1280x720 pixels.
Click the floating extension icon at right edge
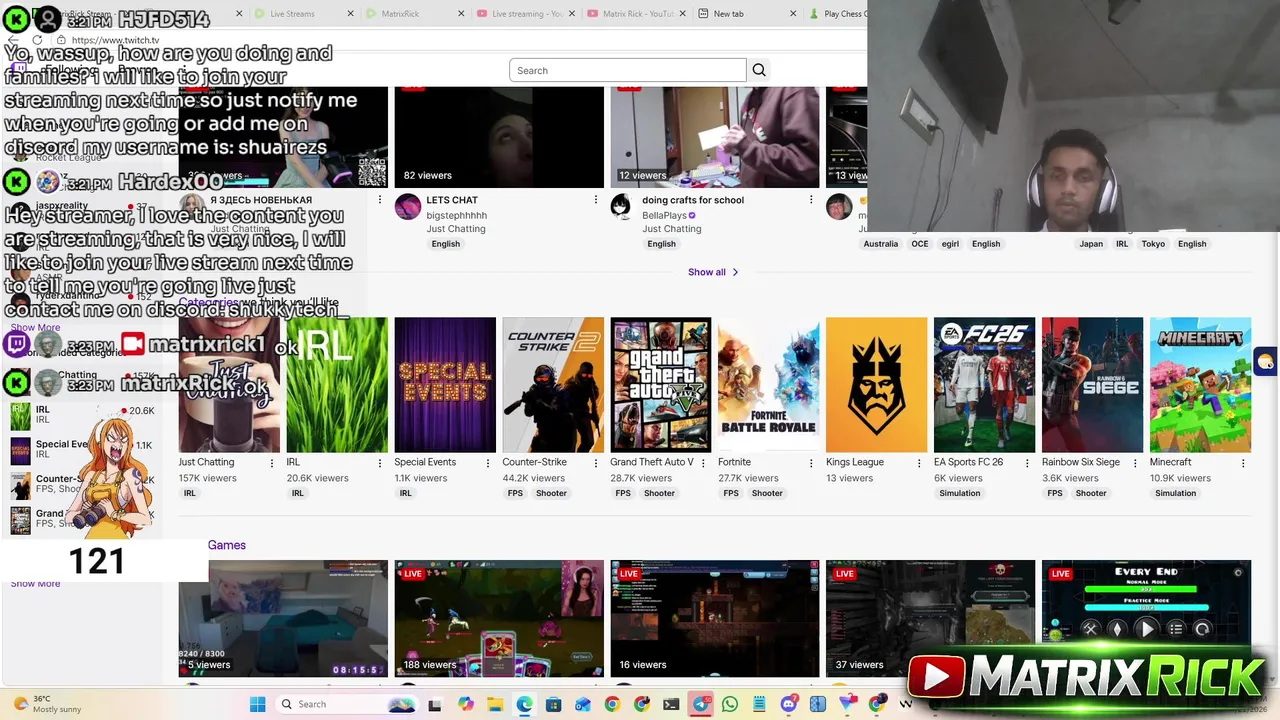click(x=1266, y=362)
